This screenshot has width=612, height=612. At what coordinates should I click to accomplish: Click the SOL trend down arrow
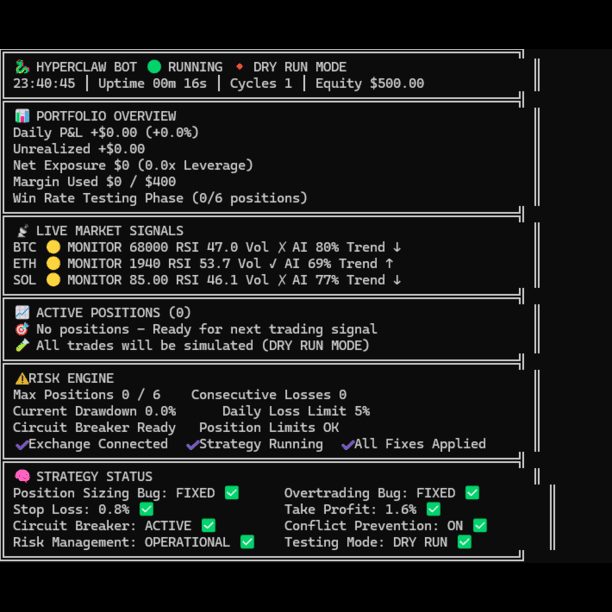397,280
